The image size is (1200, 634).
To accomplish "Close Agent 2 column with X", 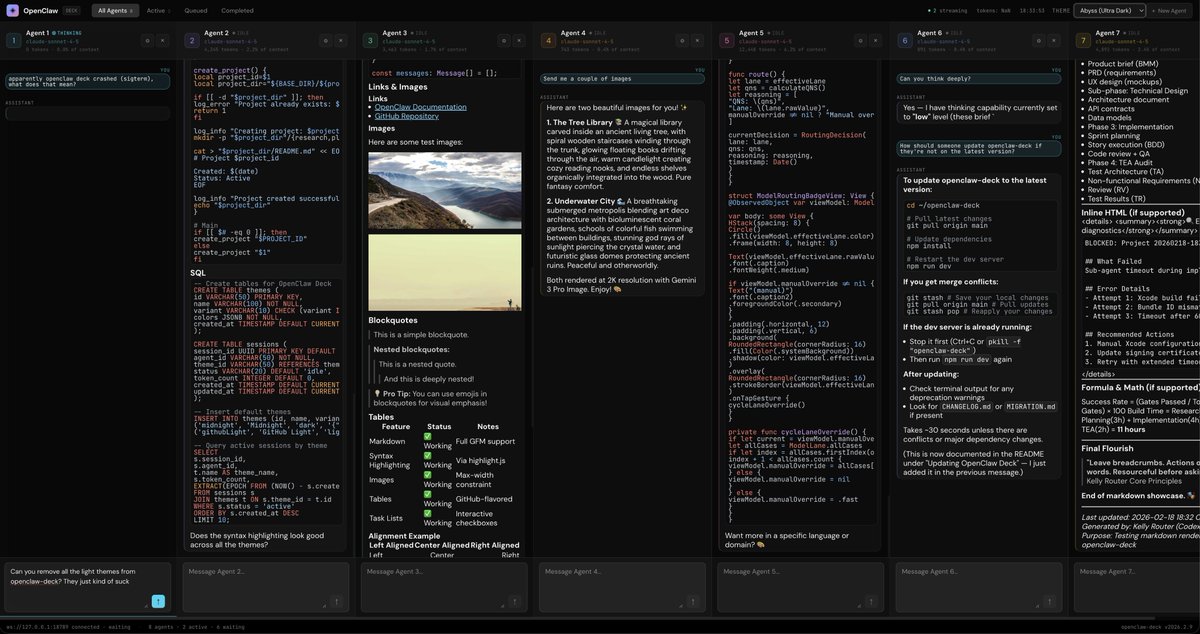I will tap(342, 41).
